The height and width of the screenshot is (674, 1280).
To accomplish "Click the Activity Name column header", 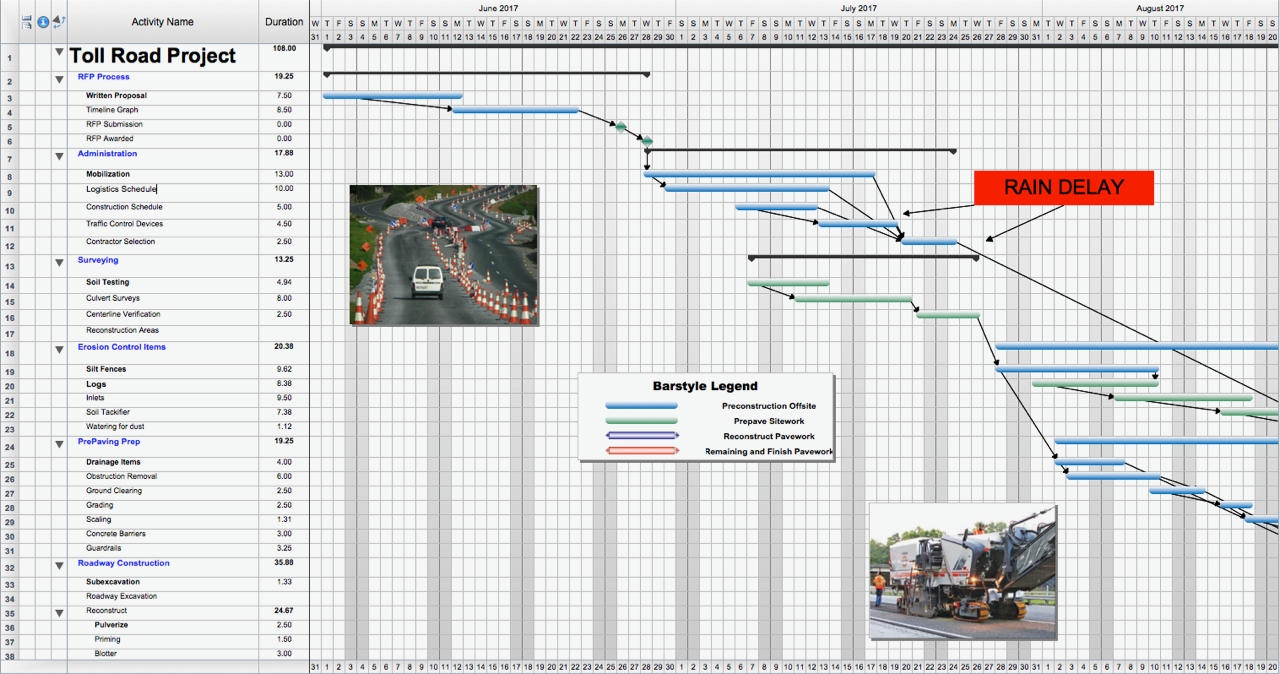I will (162, 22).
